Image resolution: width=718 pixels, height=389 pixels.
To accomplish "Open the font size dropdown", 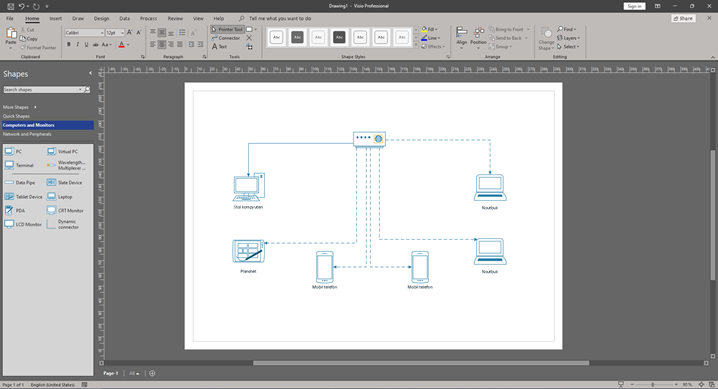I will (122, 33).
